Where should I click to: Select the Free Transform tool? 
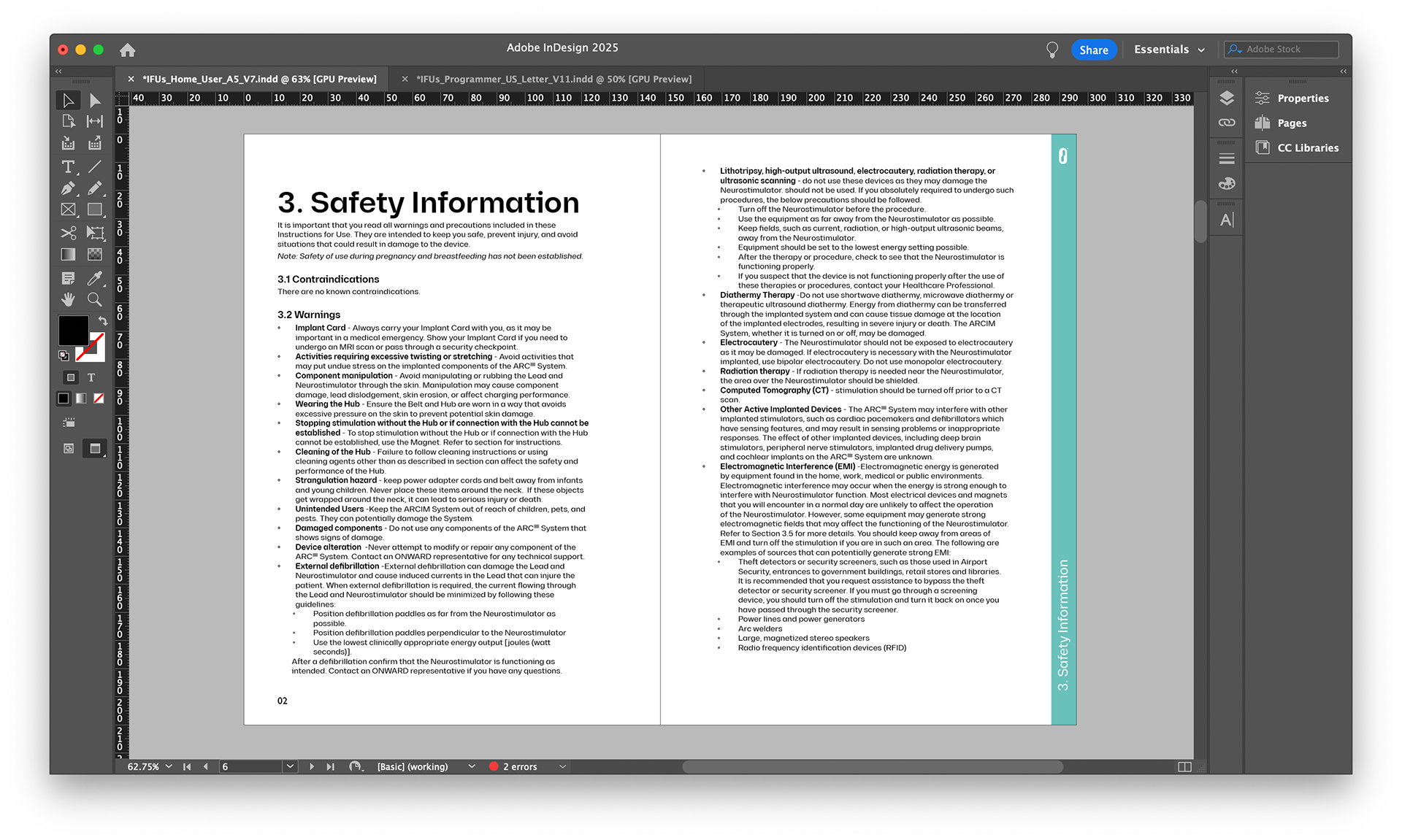click(95, 233)
